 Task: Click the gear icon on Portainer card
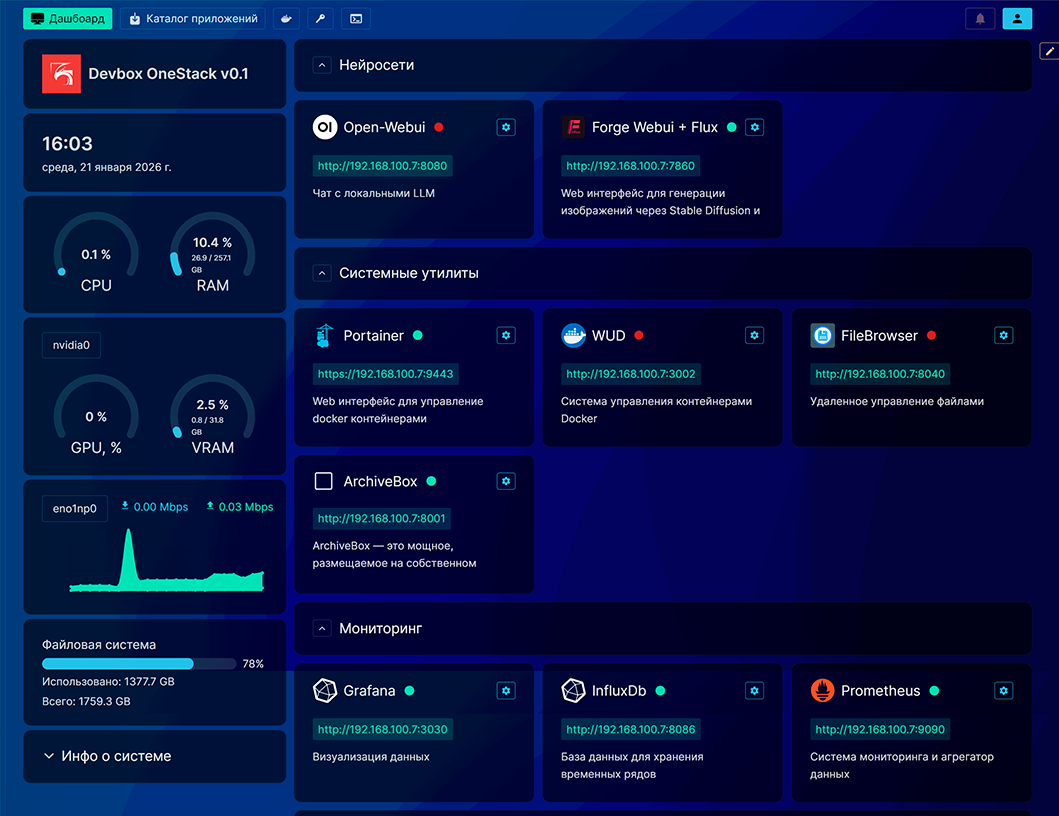tap(506, 336)
